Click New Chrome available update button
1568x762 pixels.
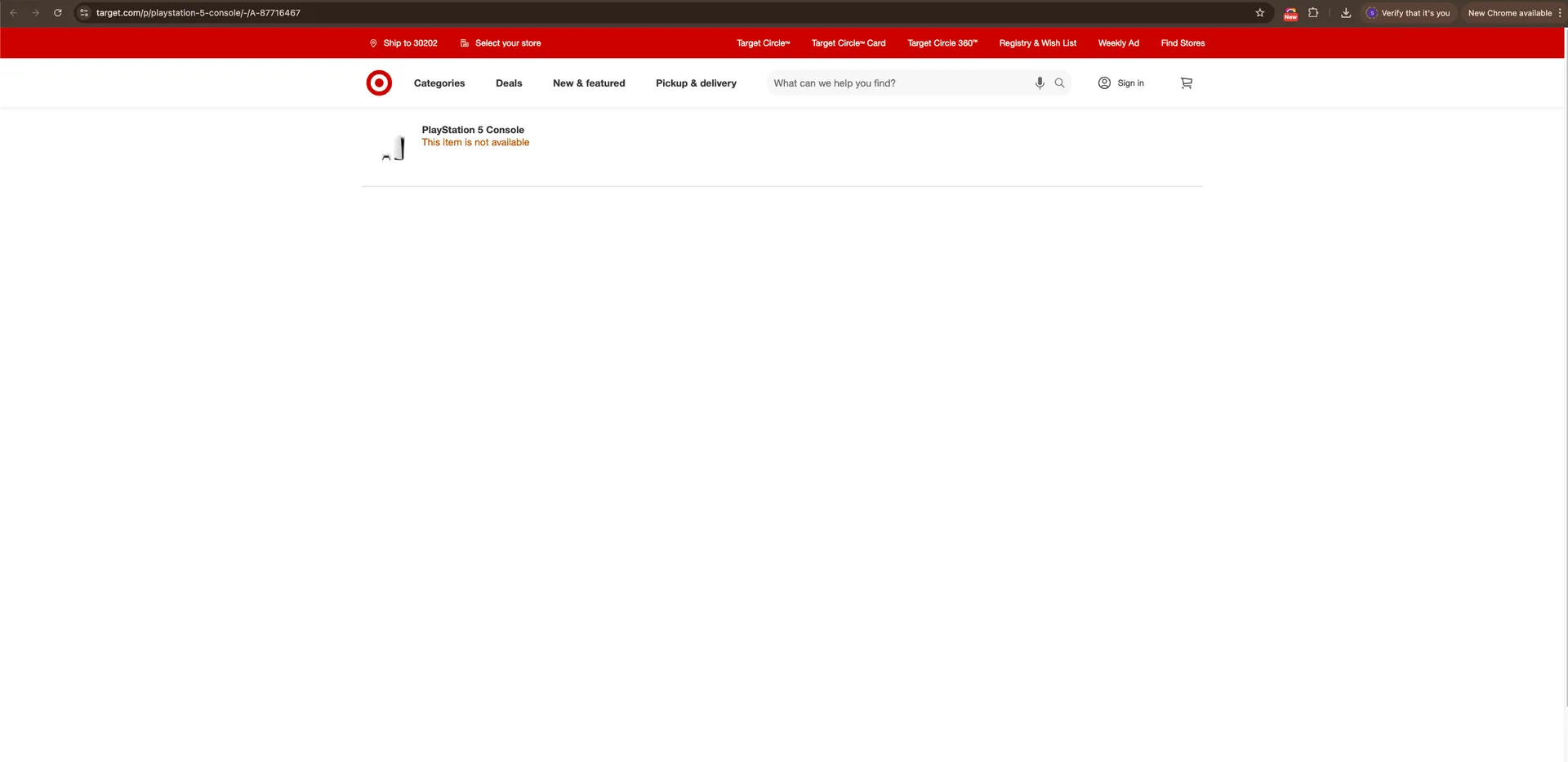pos(1509,13)
